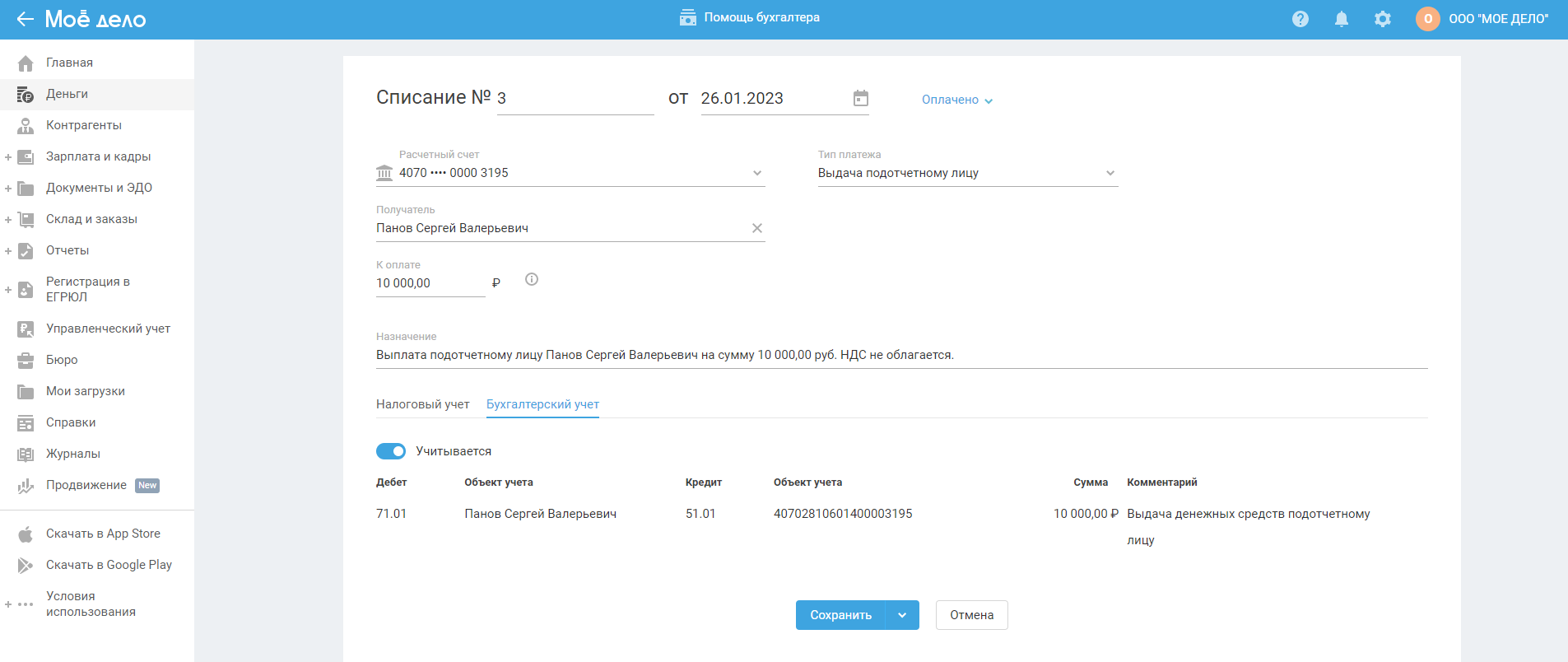Click the orange account avatar icon
Image resolution: width=1568 pixels, height=662 pixels.
(1427, 19)
